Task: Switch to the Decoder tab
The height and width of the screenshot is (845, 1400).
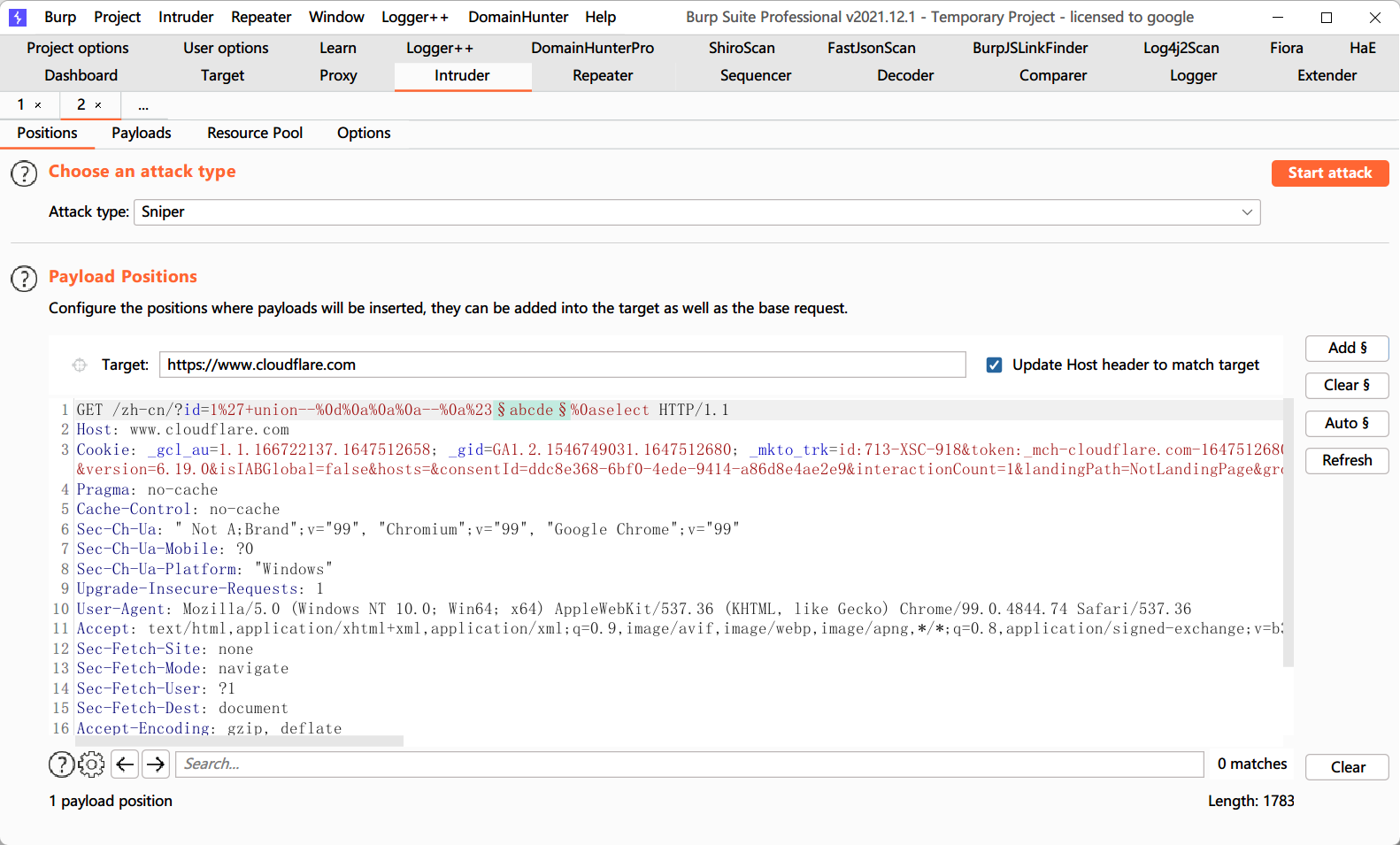Action: point(905,75)
